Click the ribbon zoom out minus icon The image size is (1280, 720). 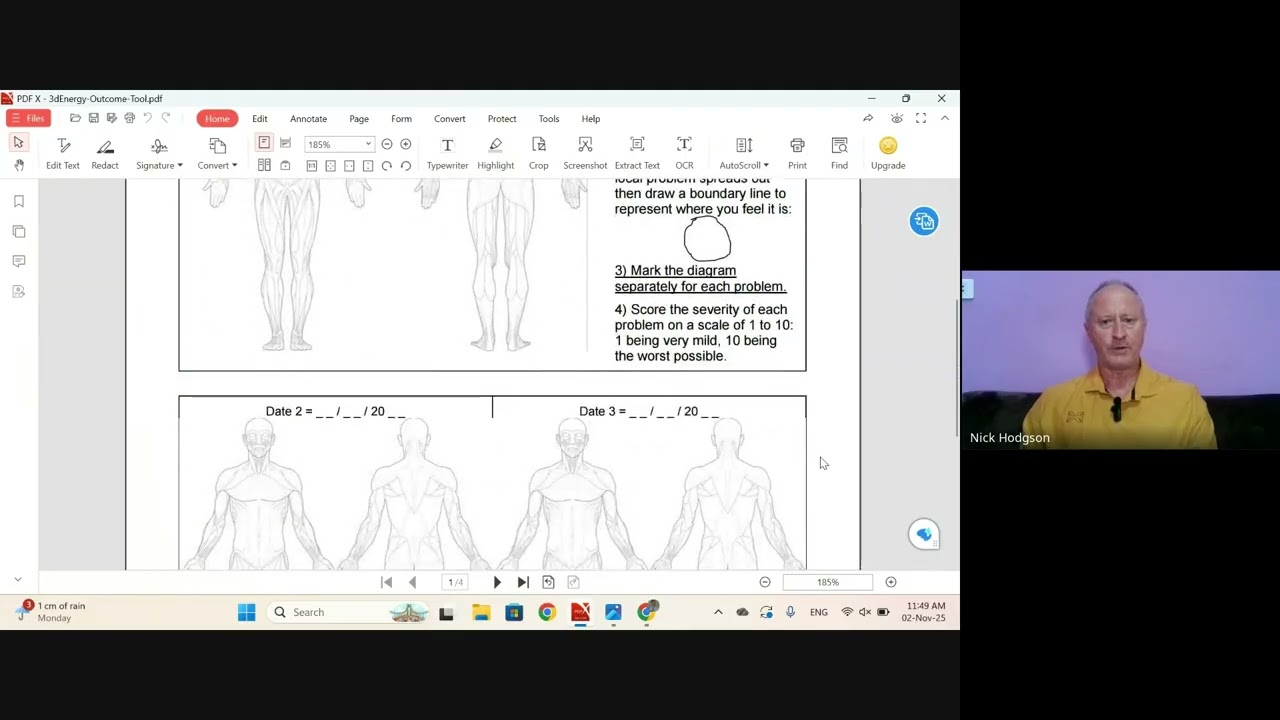(x=387, y=145)
